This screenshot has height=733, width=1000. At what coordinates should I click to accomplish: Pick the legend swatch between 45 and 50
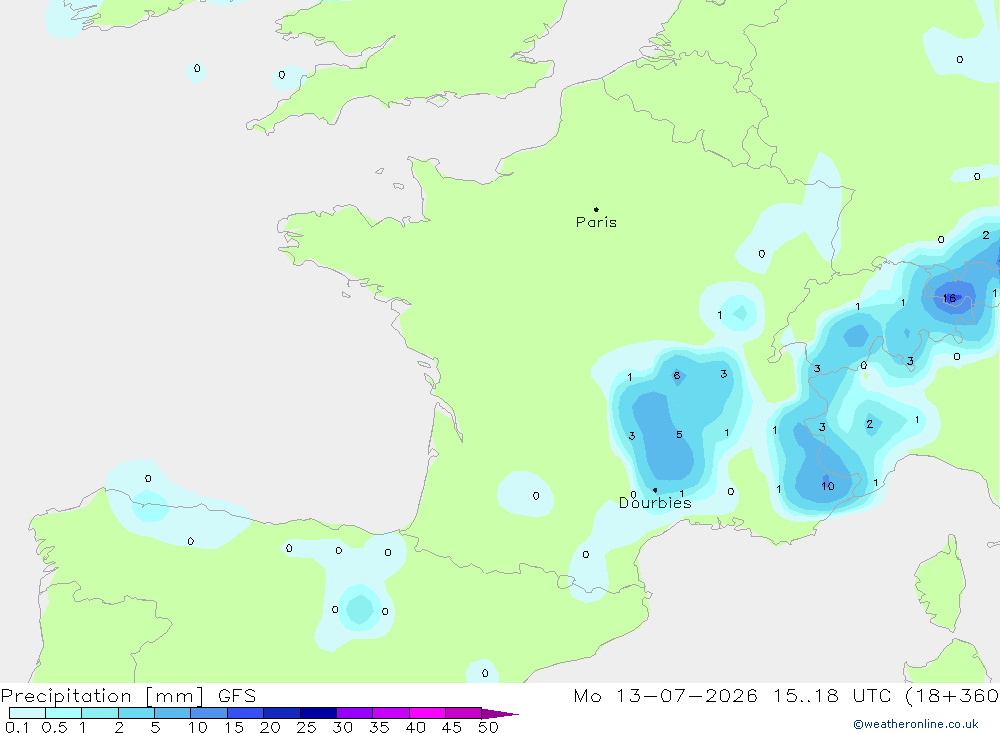point(464,713)
